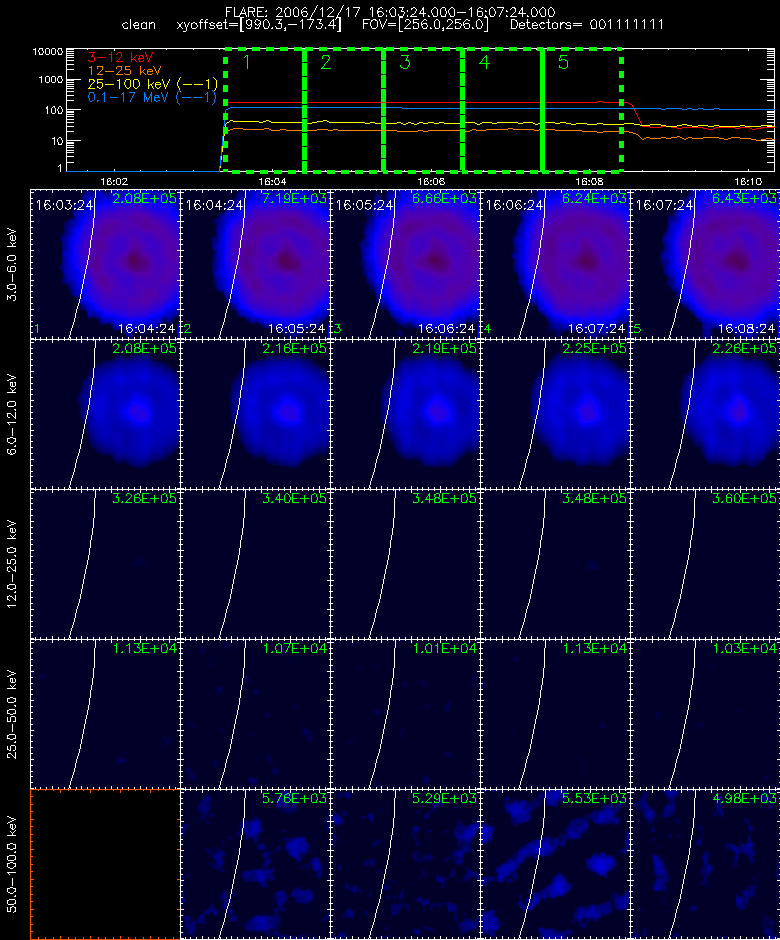The width and height of the screenshot is (780, 940).
Task: Click the red 3-12 keV legend label
Action: tap(121, 58)
